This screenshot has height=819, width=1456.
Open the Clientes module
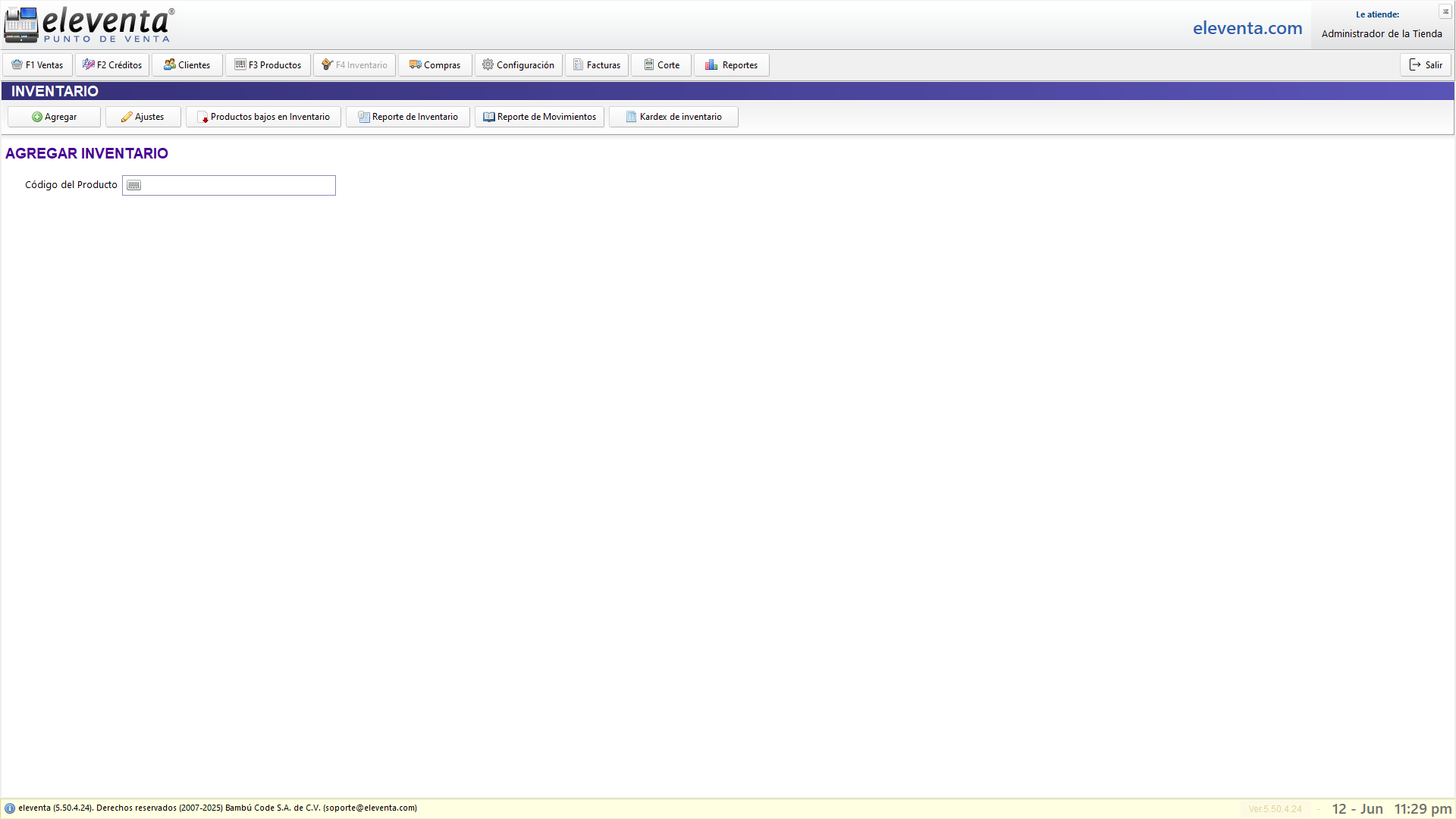click(x=187, y=65)
